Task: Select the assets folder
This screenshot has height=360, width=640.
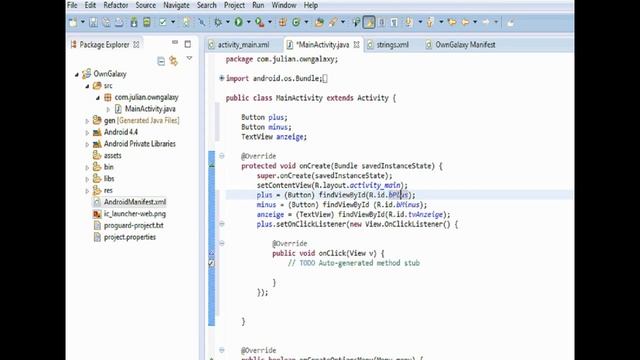Action: (x=113, y=156)
